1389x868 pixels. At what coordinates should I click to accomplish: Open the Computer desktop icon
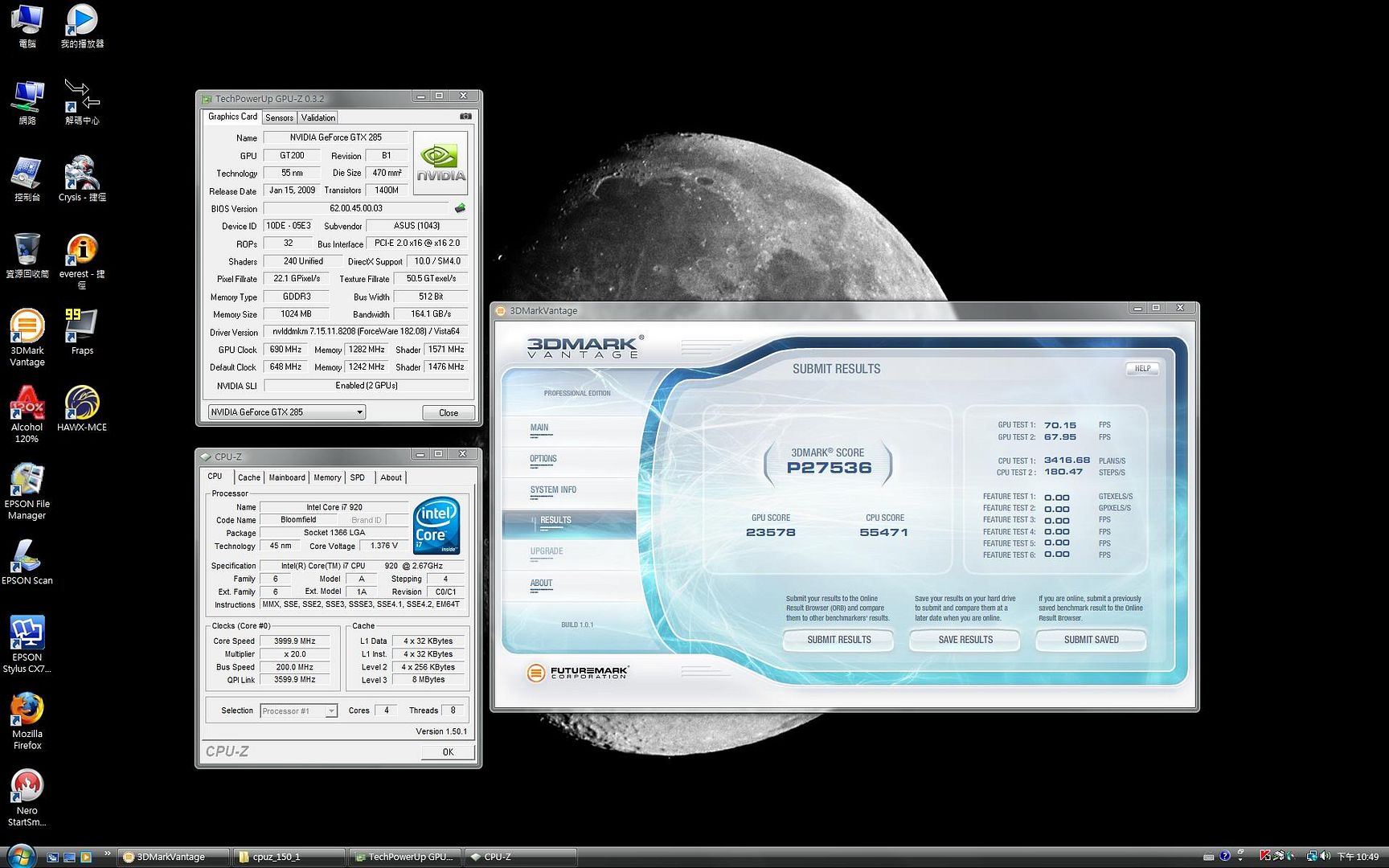[x=27, y=26]
